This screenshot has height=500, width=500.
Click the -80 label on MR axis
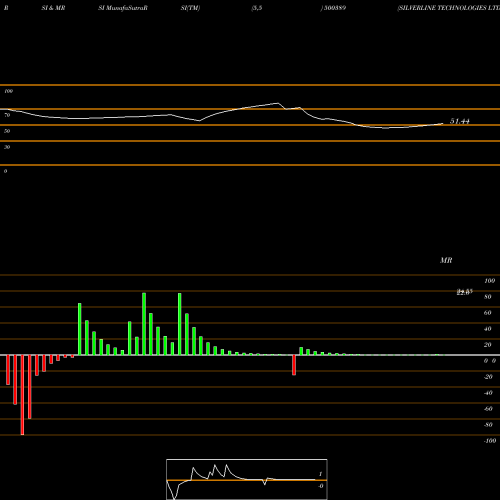488,425
